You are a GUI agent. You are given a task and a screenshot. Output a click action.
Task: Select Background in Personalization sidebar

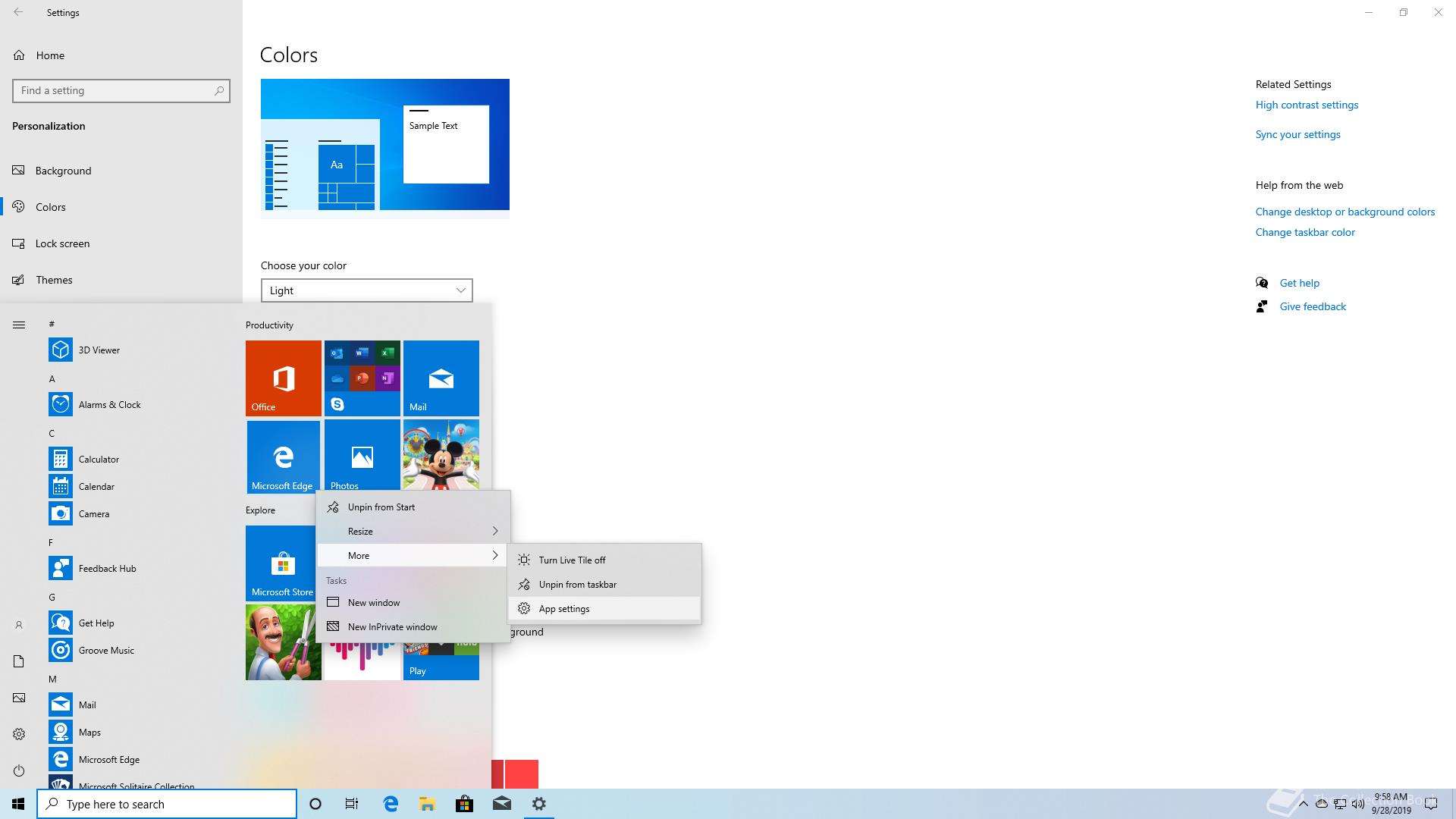(x=121, y=171)
